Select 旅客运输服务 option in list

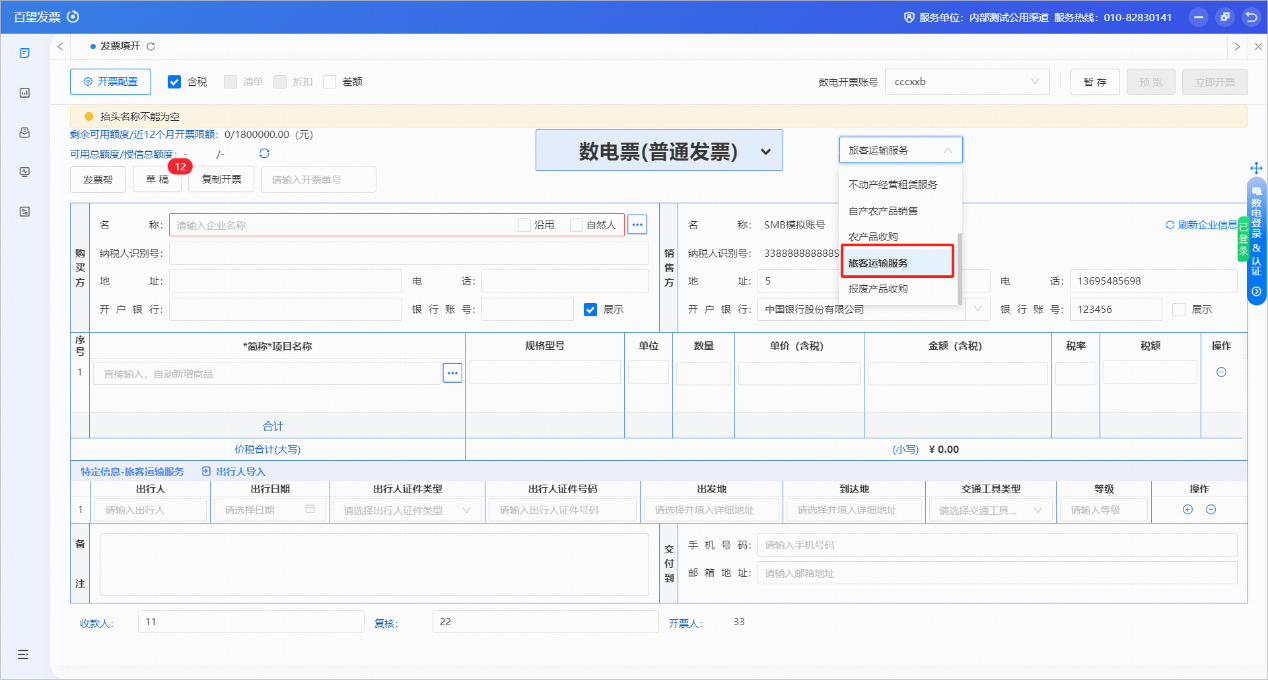coord(897,263)
